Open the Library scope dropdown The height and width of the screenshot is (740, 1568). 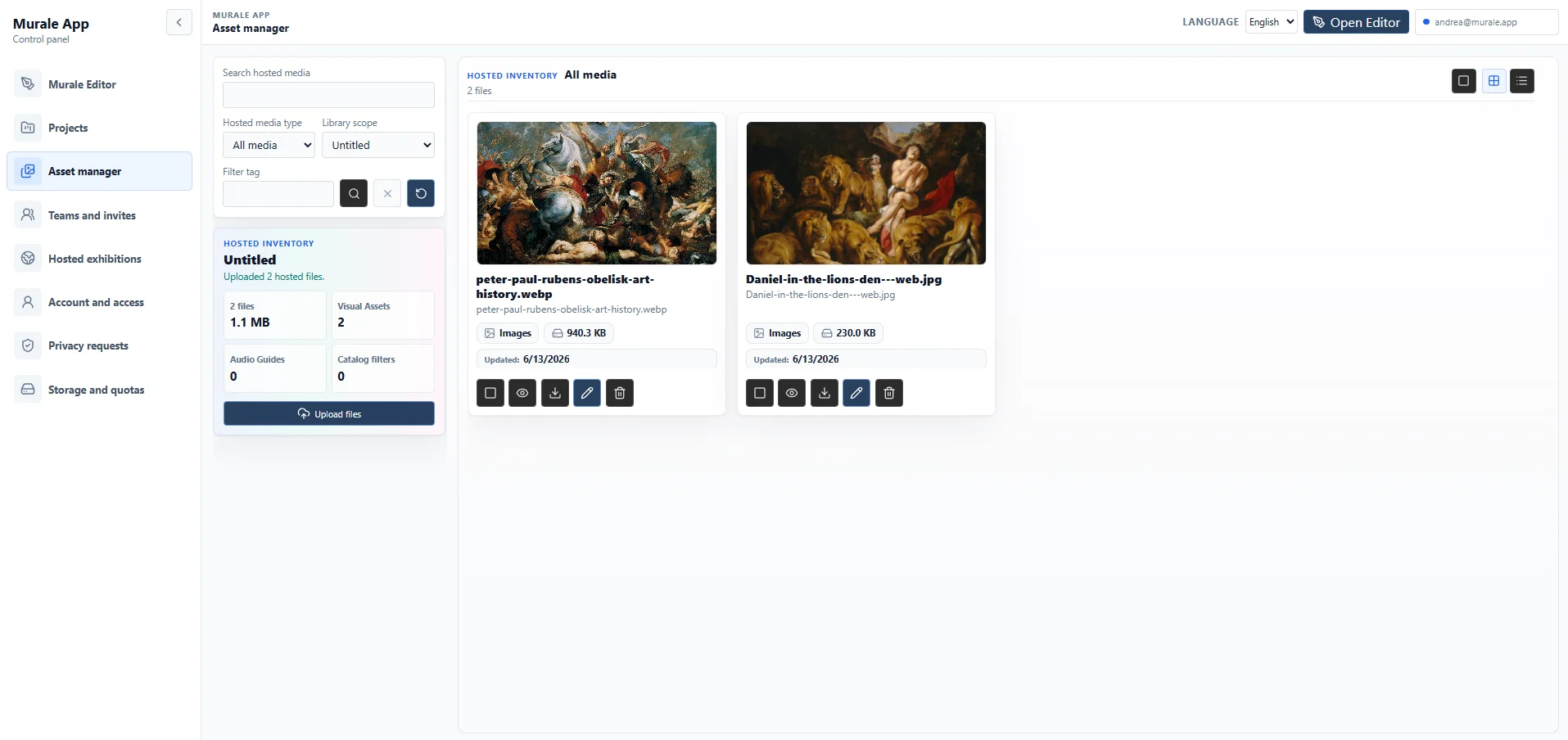tap(378, 145)
